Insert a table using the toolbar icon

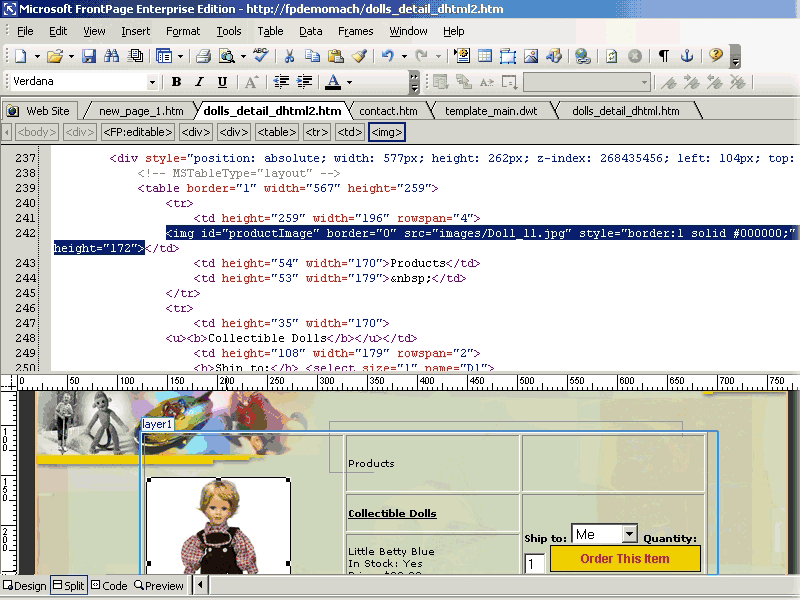pyautogui.click(x=485, y=56)
